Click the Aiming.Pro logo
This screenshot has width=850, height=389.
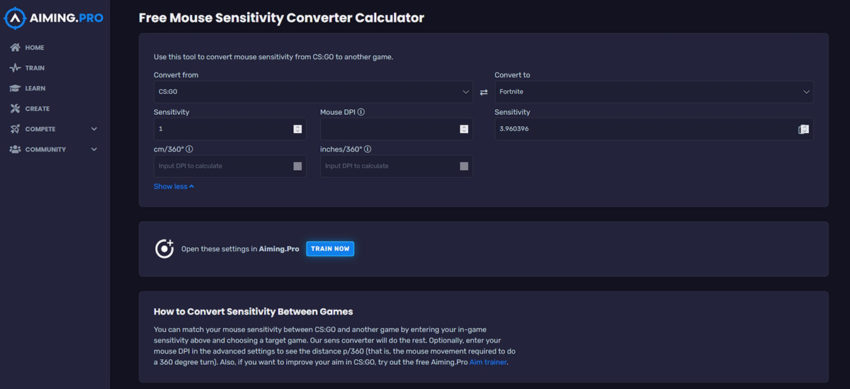click(x=53, y=18)
